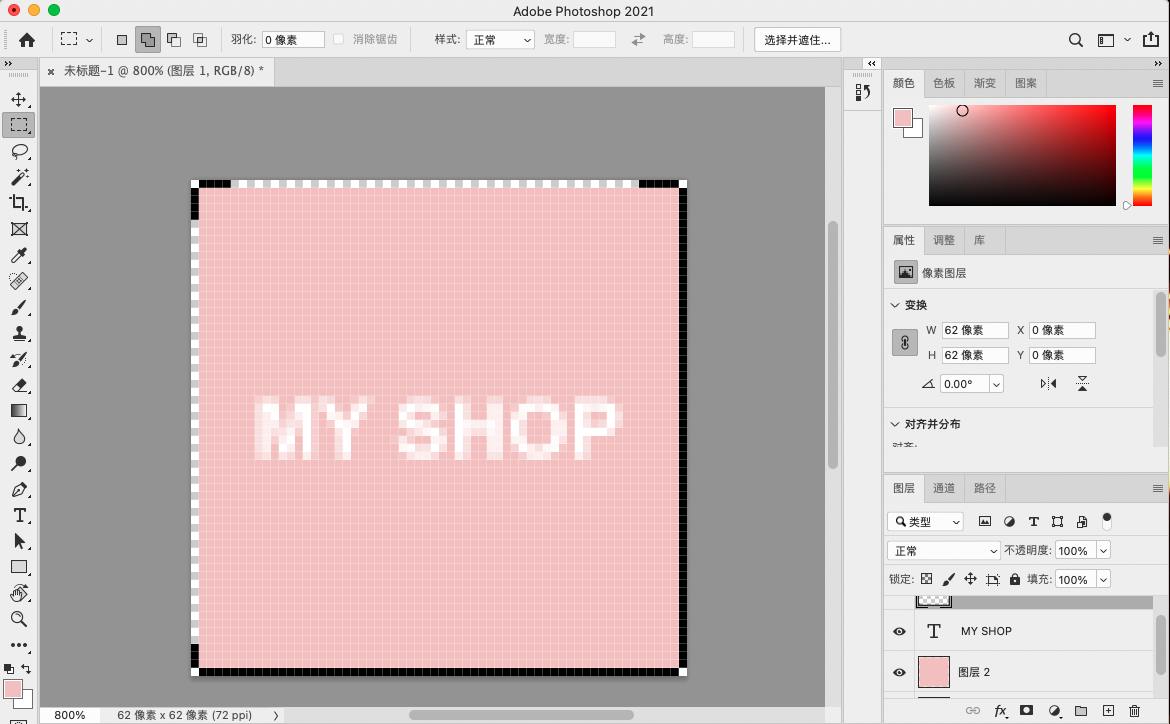Viewport: 1170px width, 724px height.
Task: Select the Gradient tool
Action: pos(19,411)
